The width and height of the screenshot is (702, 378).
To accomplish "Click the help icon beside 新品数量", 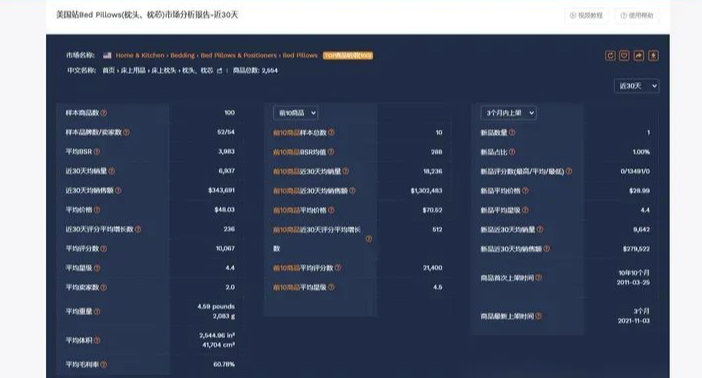I will pyautogui.click(x=512, y=133).
